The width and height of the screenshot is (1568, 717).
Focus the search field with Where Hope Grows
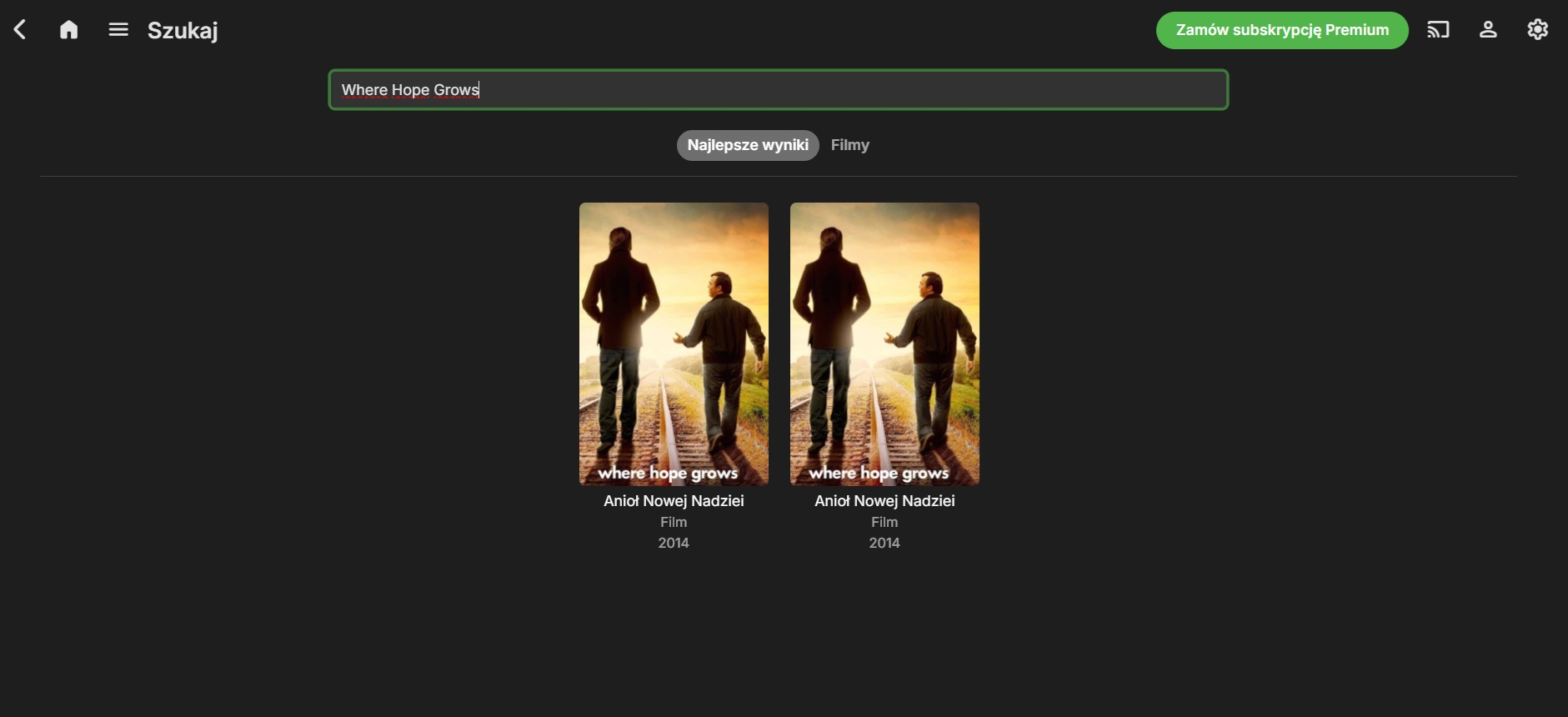(779, 90)
